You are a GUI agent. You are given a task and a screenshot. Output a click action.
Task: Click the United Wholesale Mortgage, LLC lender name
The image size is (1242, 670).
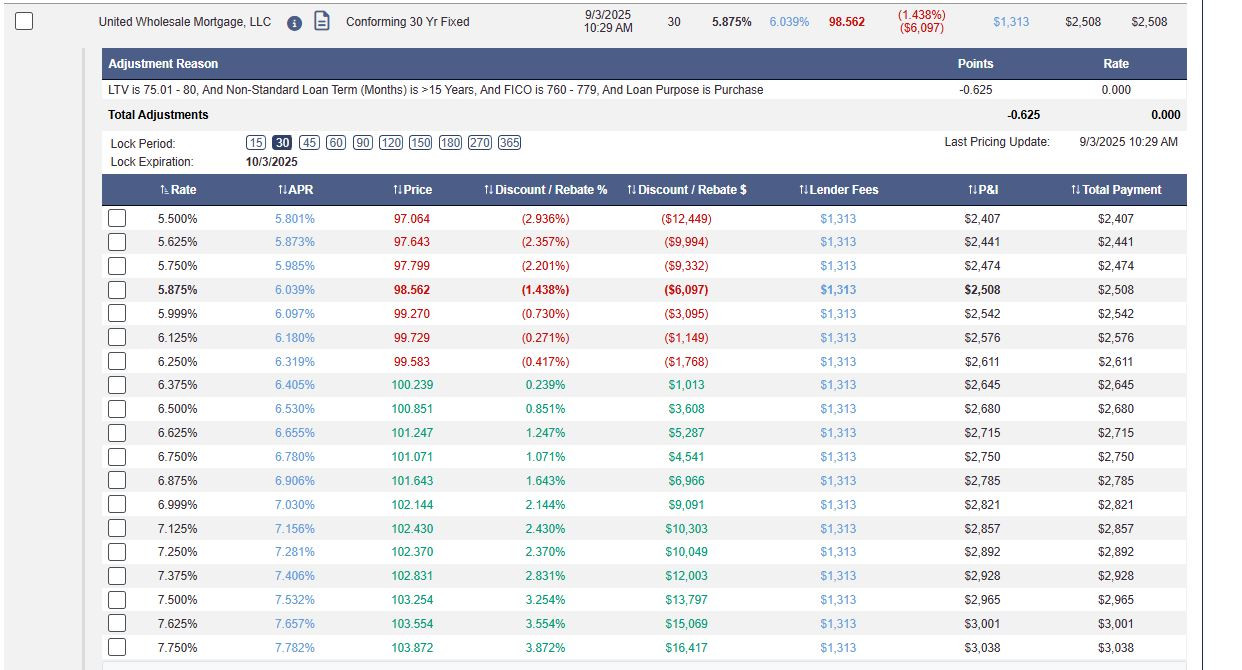click(x=184, y=22)
